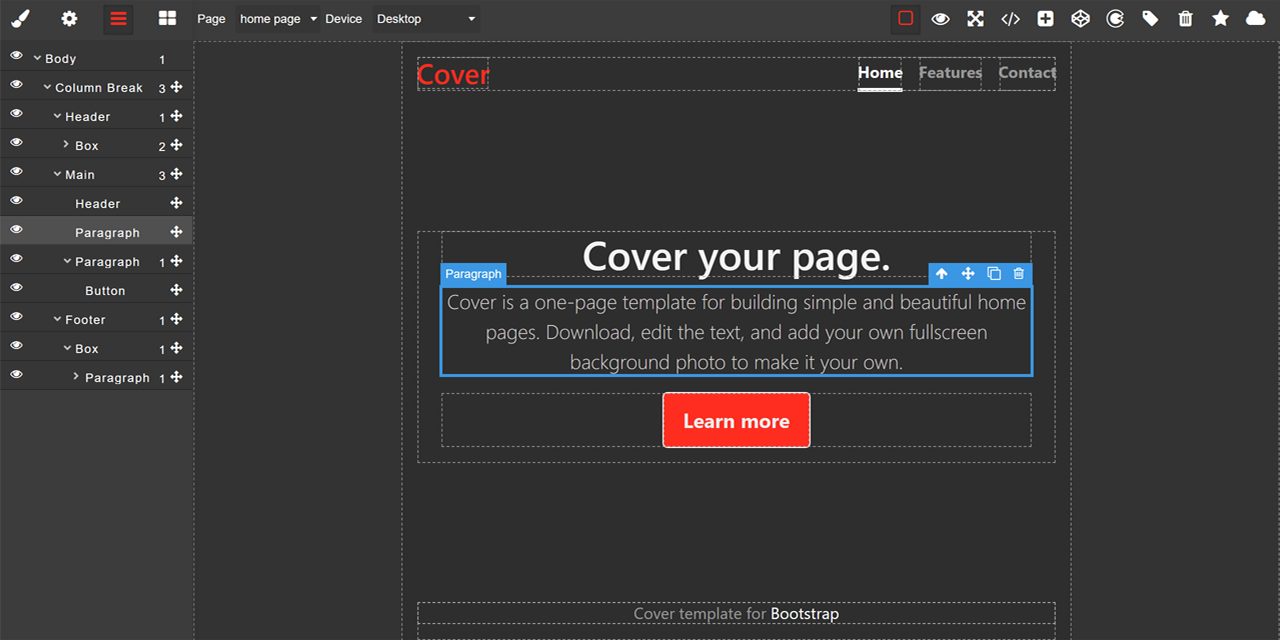Click the Contact nav tab
Image resolution: width=1280 pixels, height=640 pixels.
tap(1026, 73)
